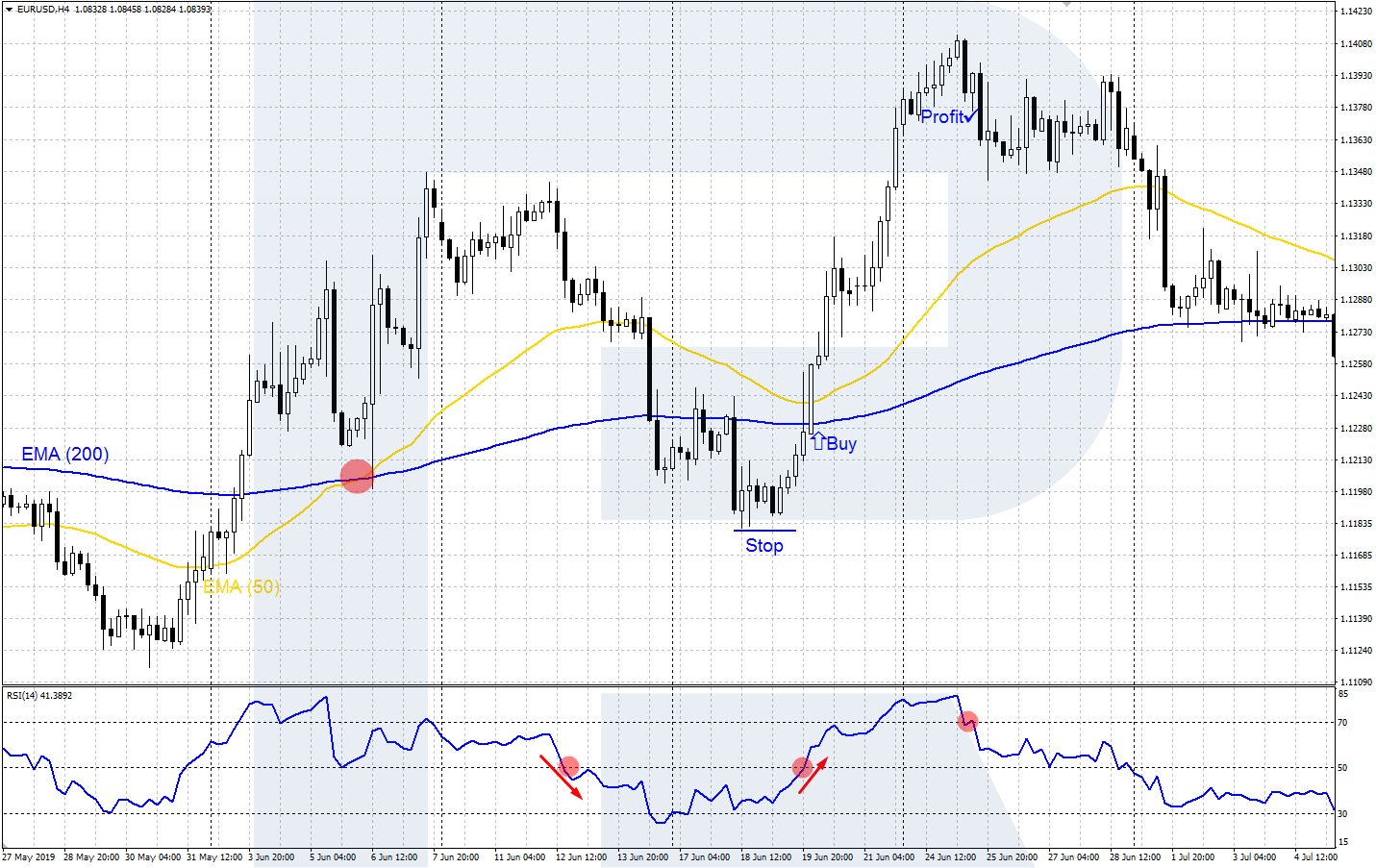This screenshot has width=1376, height=868.
Task: Click the EMA (50) label
Action: pyautogui.click(x=241, y=586)
